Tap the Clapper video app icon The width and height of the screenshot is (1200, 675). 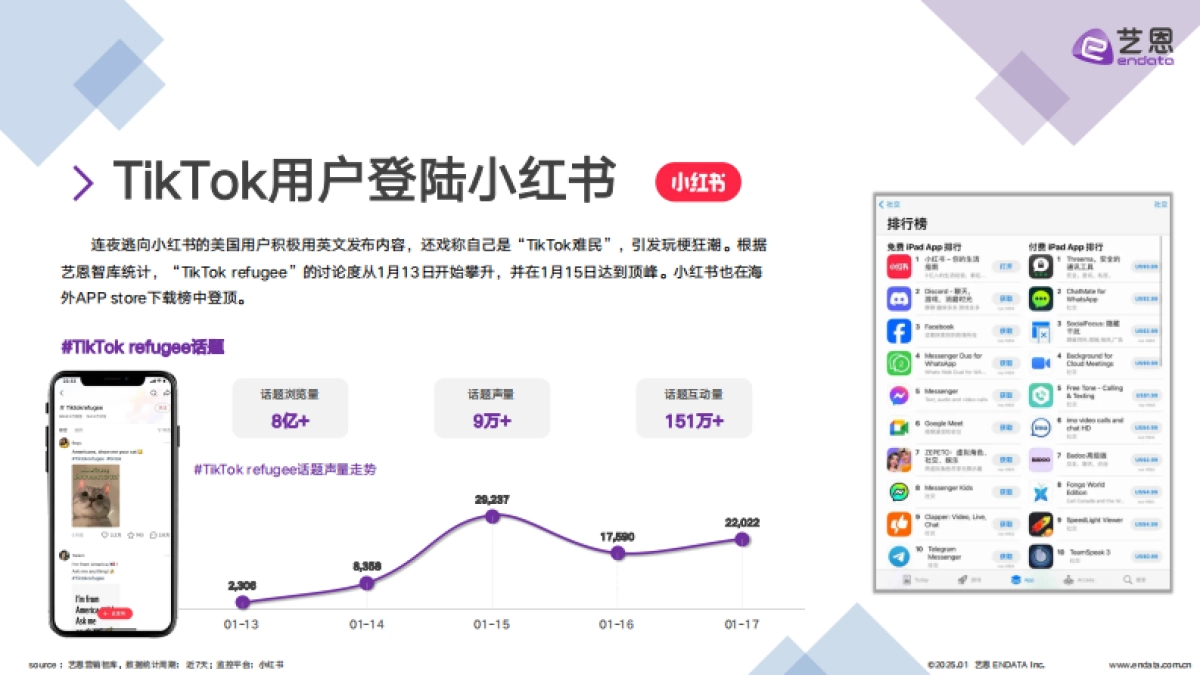(898, 523)
